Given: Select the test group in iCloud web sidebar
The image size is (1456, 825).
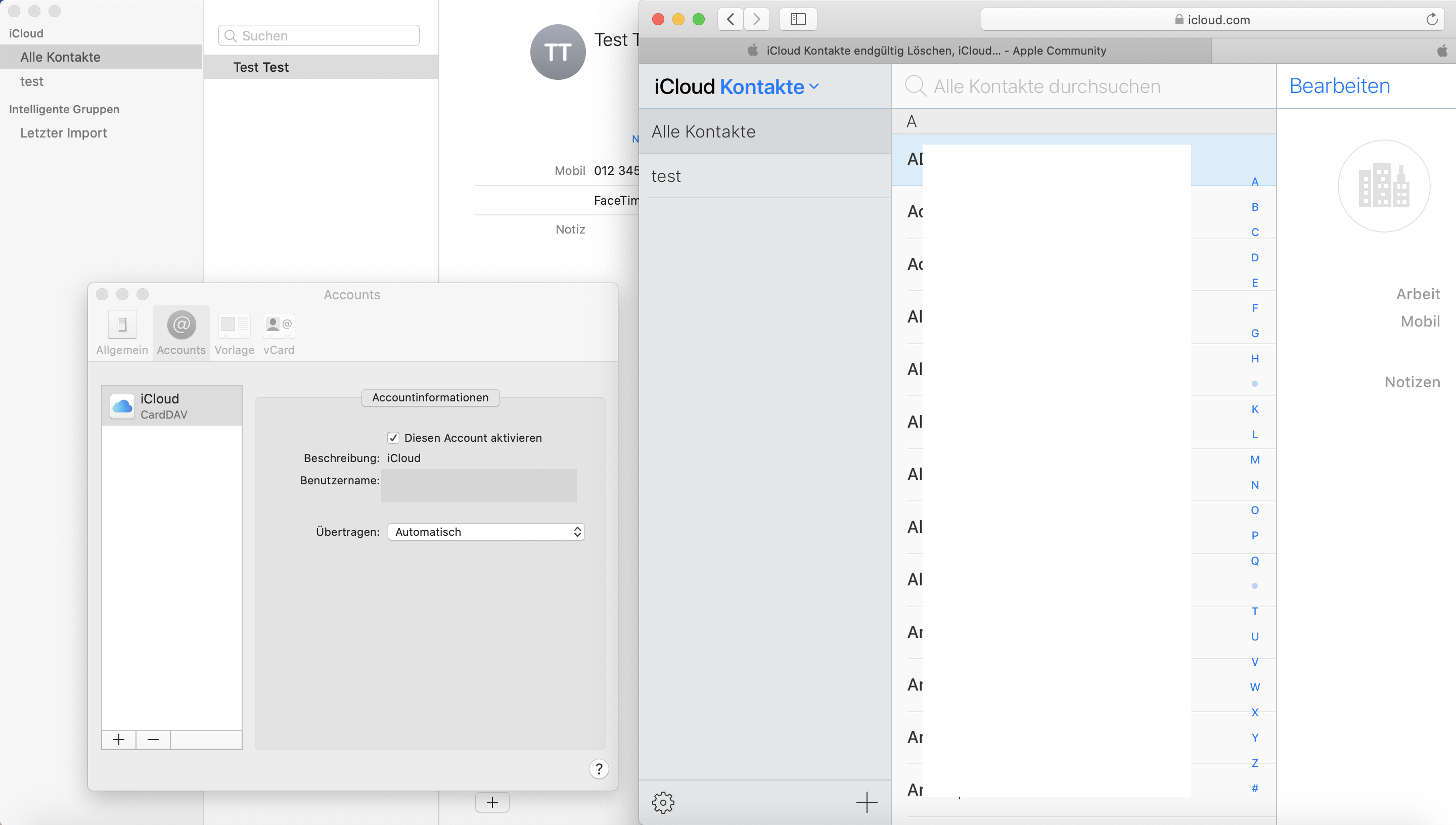Looking at the screenshot, I should [x=666, y=176].
